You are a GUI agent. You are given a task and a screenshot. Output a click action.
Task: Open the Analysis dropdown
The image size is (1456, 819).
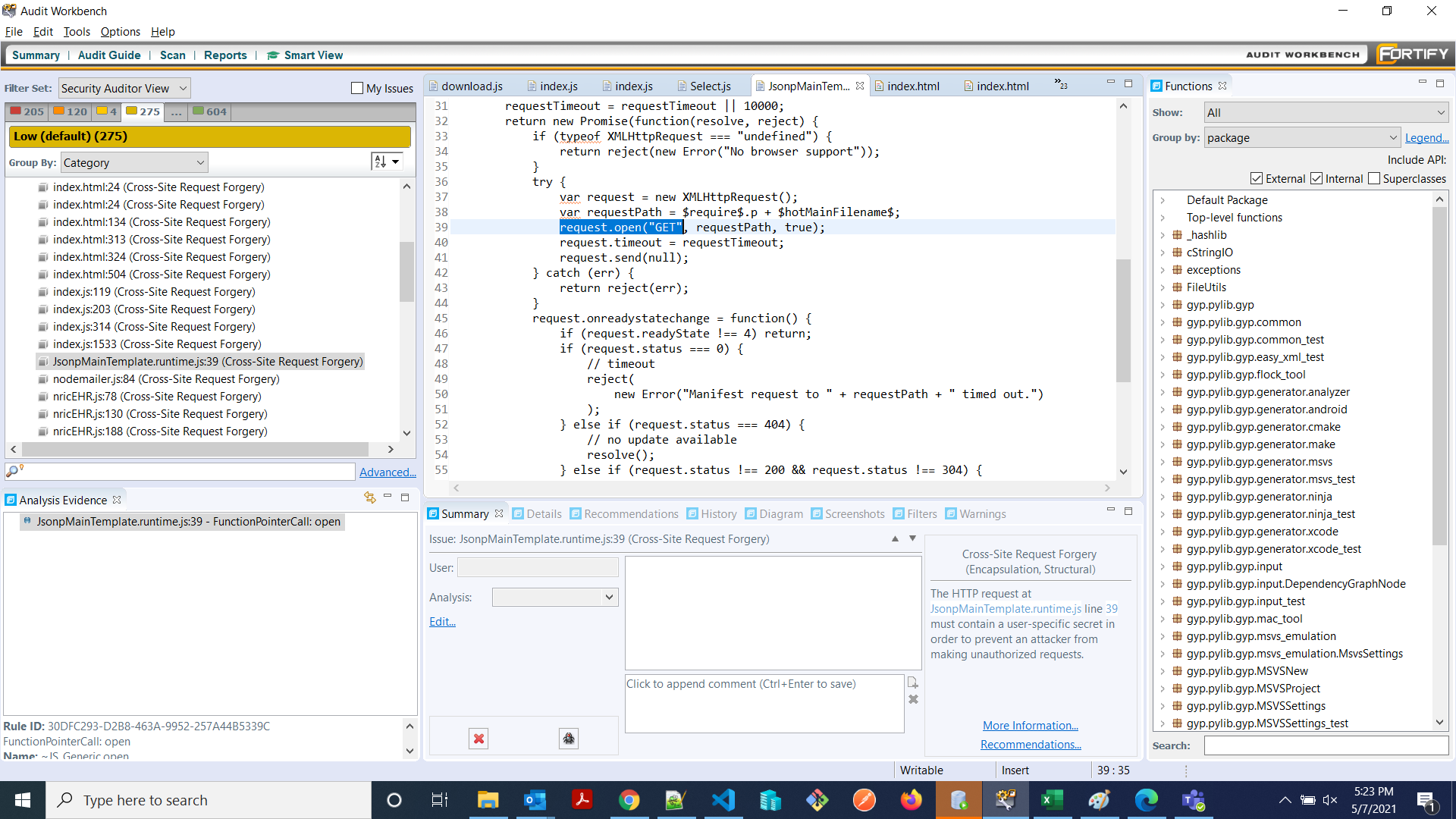pos(555,598)
